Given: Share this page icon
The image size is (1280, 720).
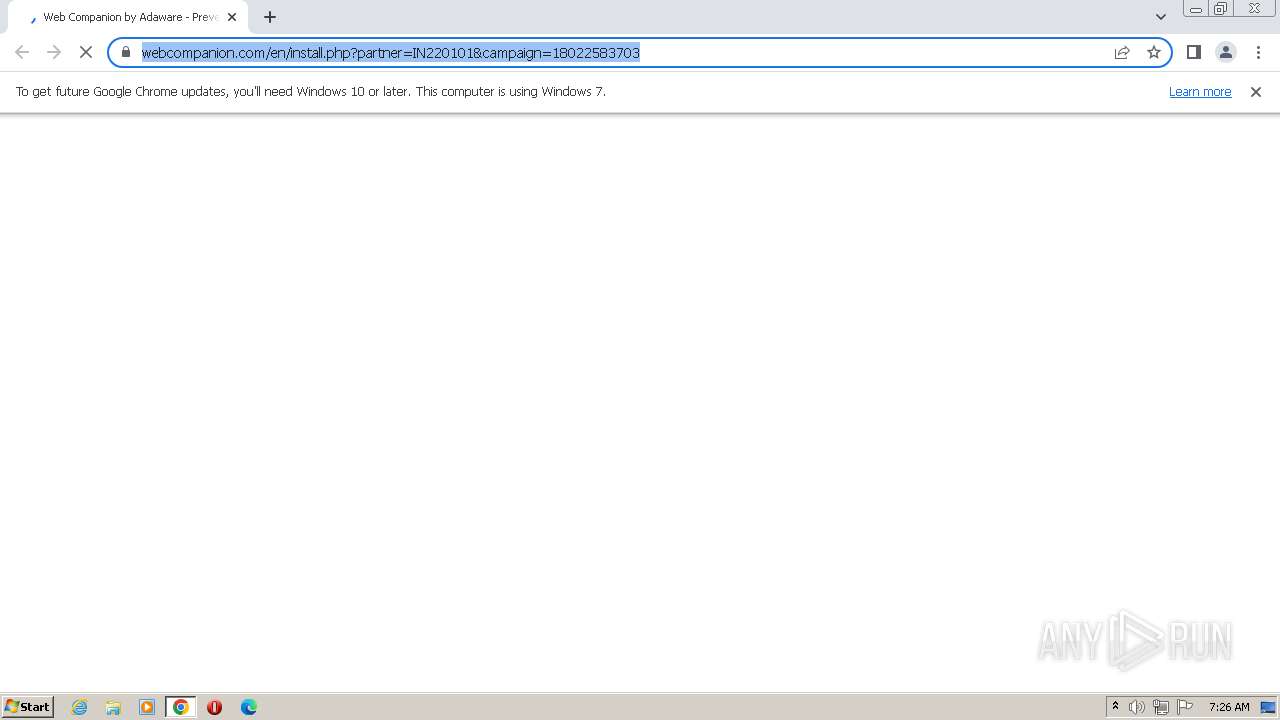Looking at the screenshot, I should coord(1122,52).
